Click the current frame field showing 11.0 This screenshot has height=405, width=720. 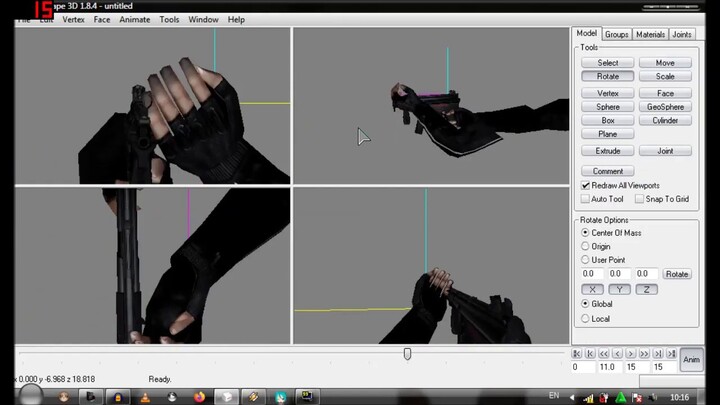[609, 367]
